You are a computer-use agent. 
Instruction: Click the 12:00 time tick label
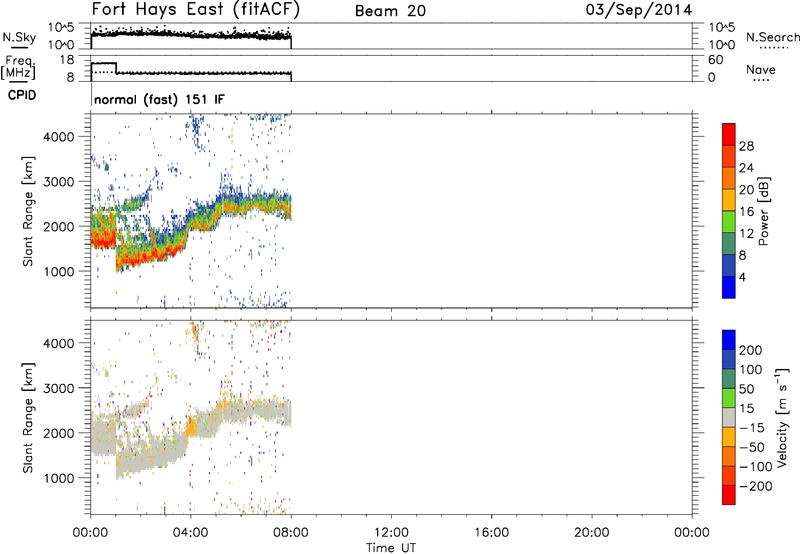click(391, 533)
